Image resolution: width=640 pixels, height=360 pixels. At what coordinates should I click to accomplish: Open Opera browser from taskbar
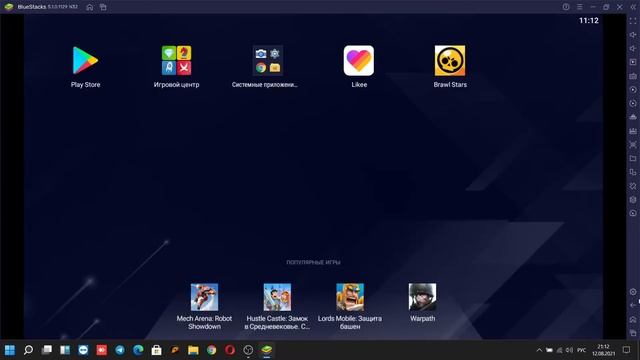[230, 350]
